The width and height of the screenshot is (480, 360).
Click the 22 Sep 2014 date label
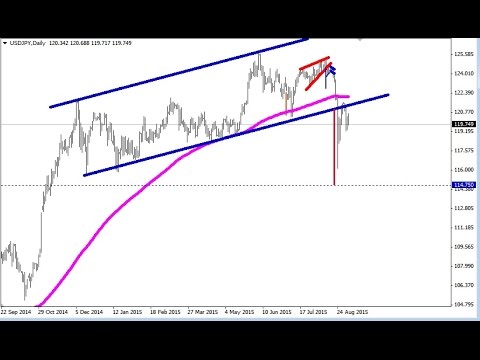pyautogui.click(x=16, y=312)
